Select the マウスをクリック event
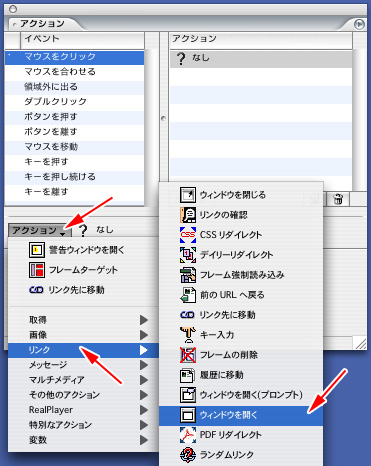Image resolution: width=371 pixels, height=466 pixels. [x=75, y=57]
